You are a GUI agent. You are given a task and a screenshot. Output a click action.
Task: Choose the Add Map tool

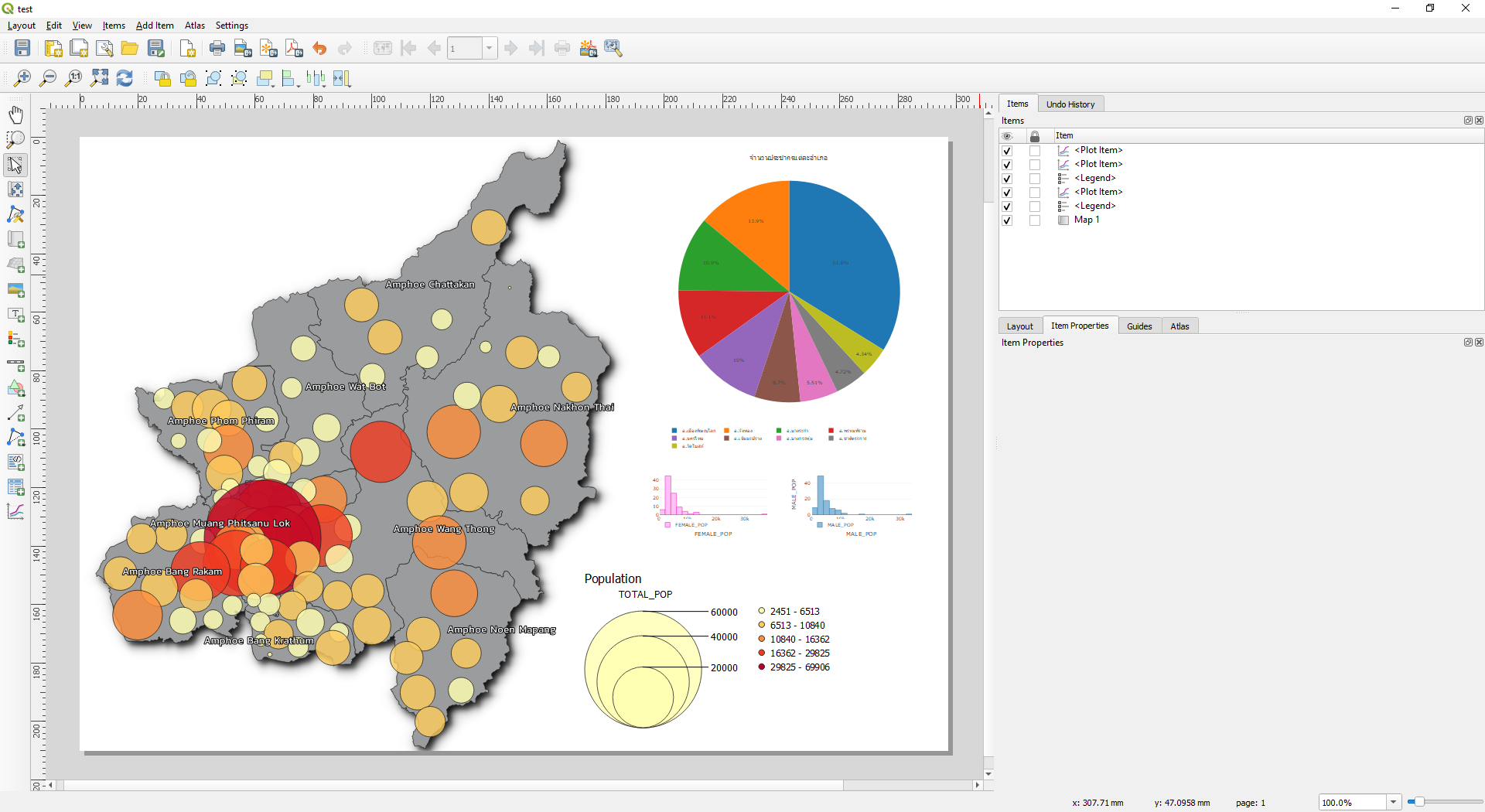click(15, 240)
